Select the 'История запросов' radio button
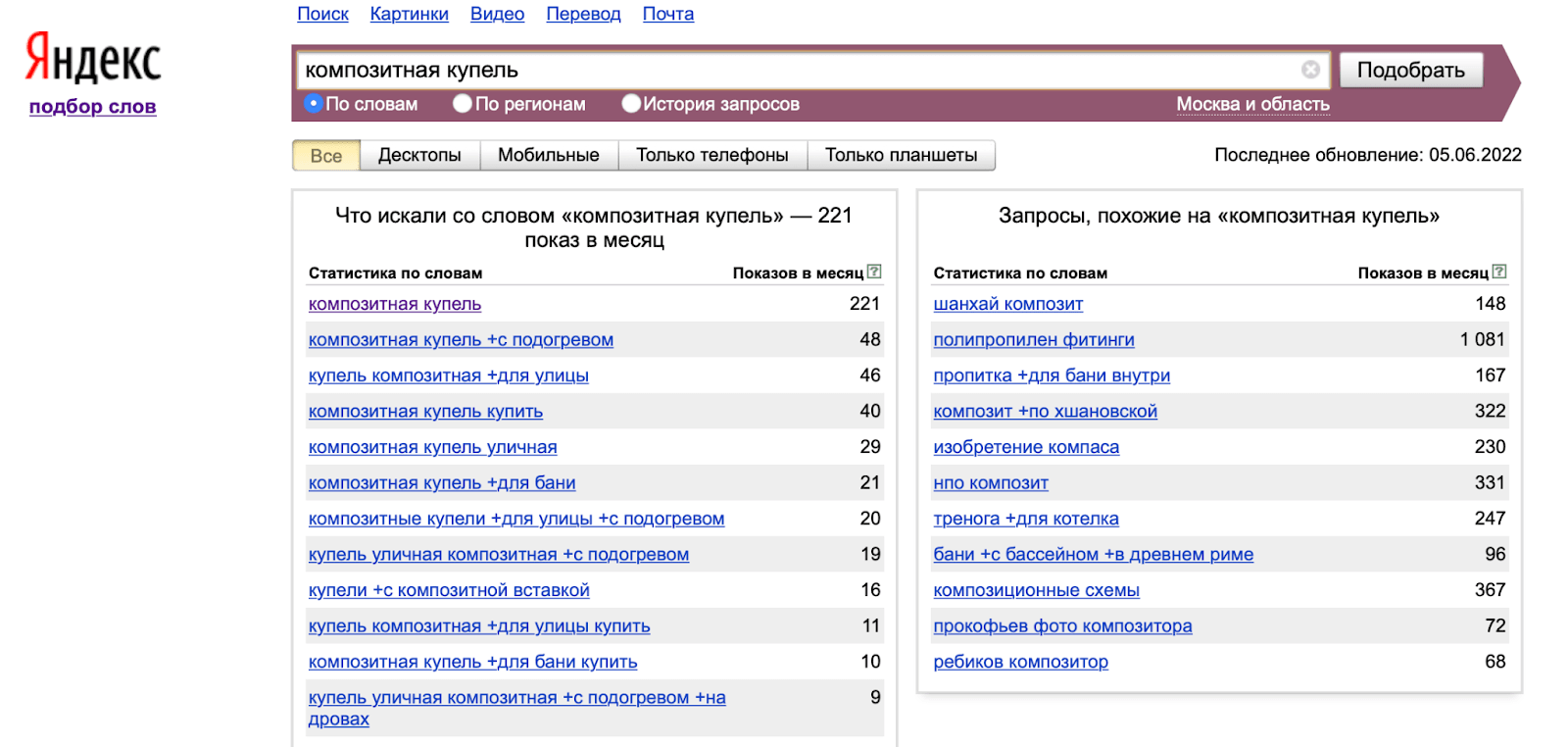The image size is (1568, 747). click(631, 103)
